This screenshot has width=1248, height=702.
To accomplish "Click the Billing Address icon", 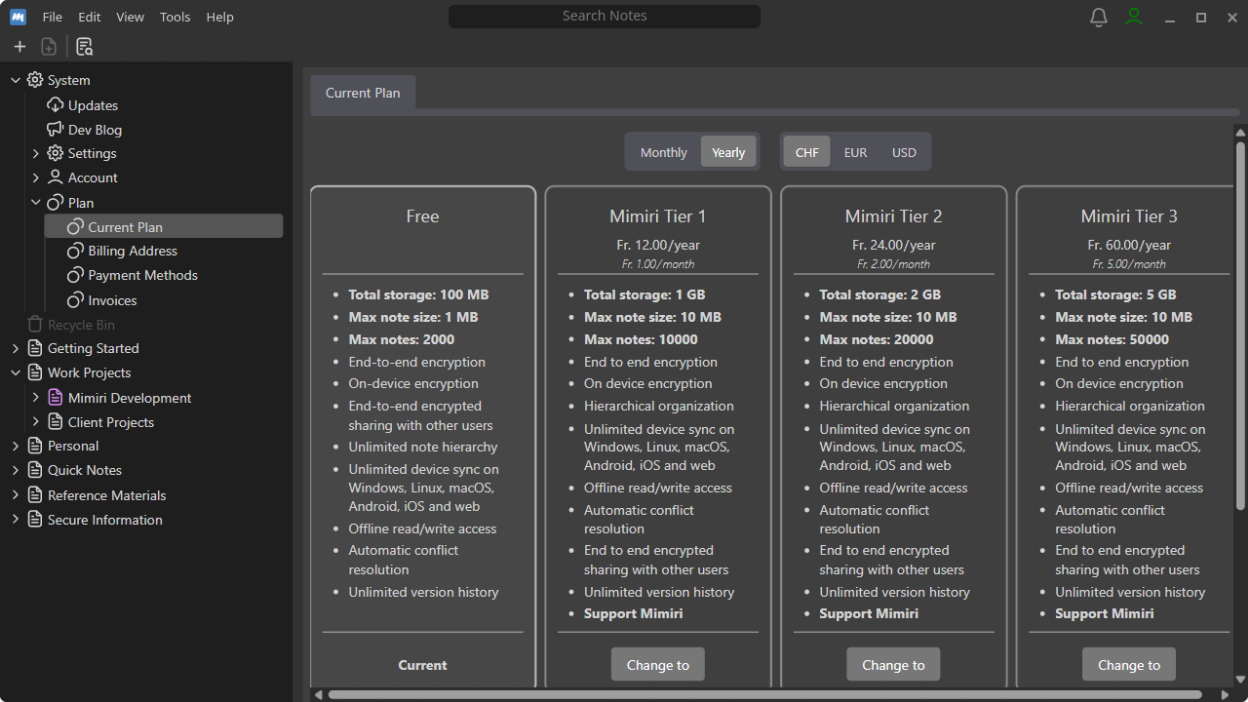I will pyautogui.click(x=75, y=251).
